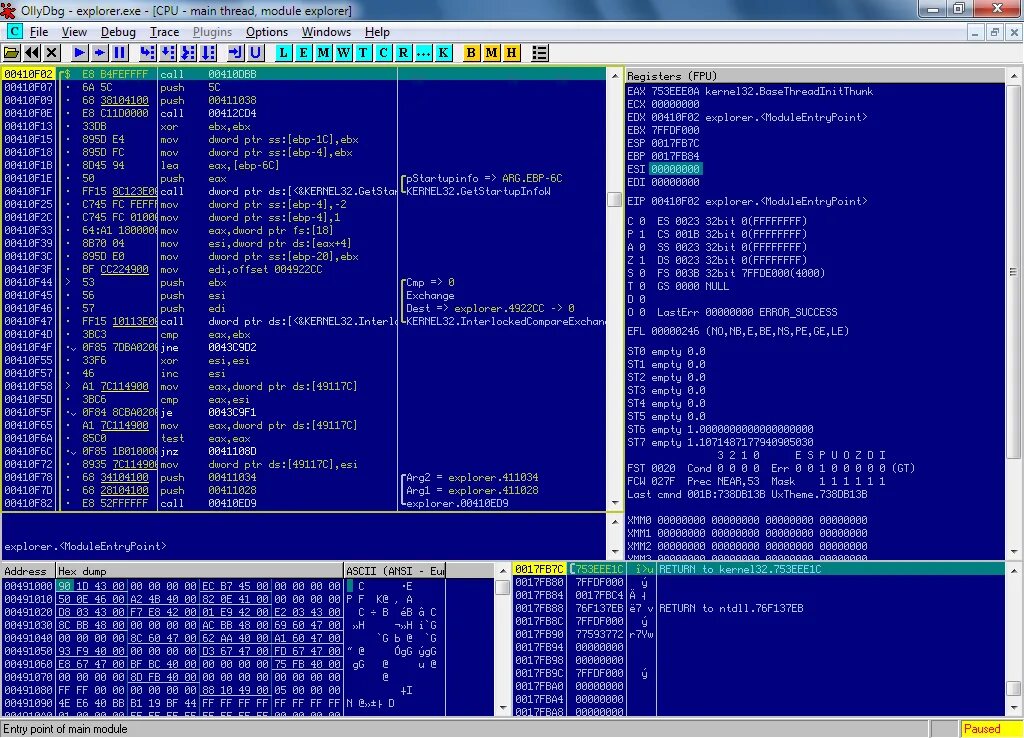Click the EFL 00000246 flags line
Image resolution: width=1024 pixels, height=738 pixels.
coord(738,331)
